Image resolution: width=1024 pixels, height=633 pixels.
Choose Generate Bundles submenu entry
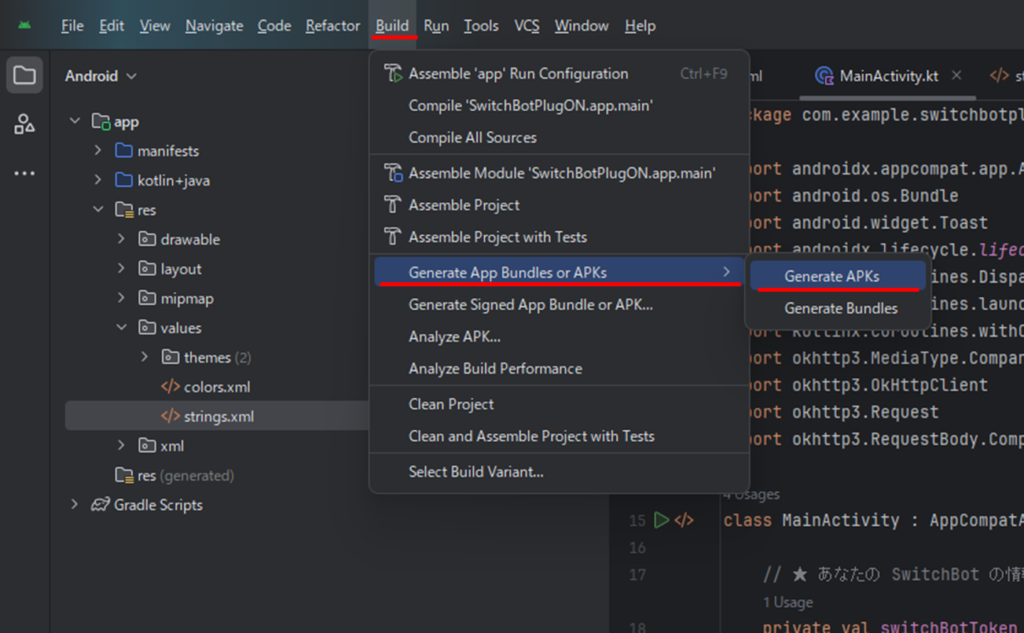[840, 308]
